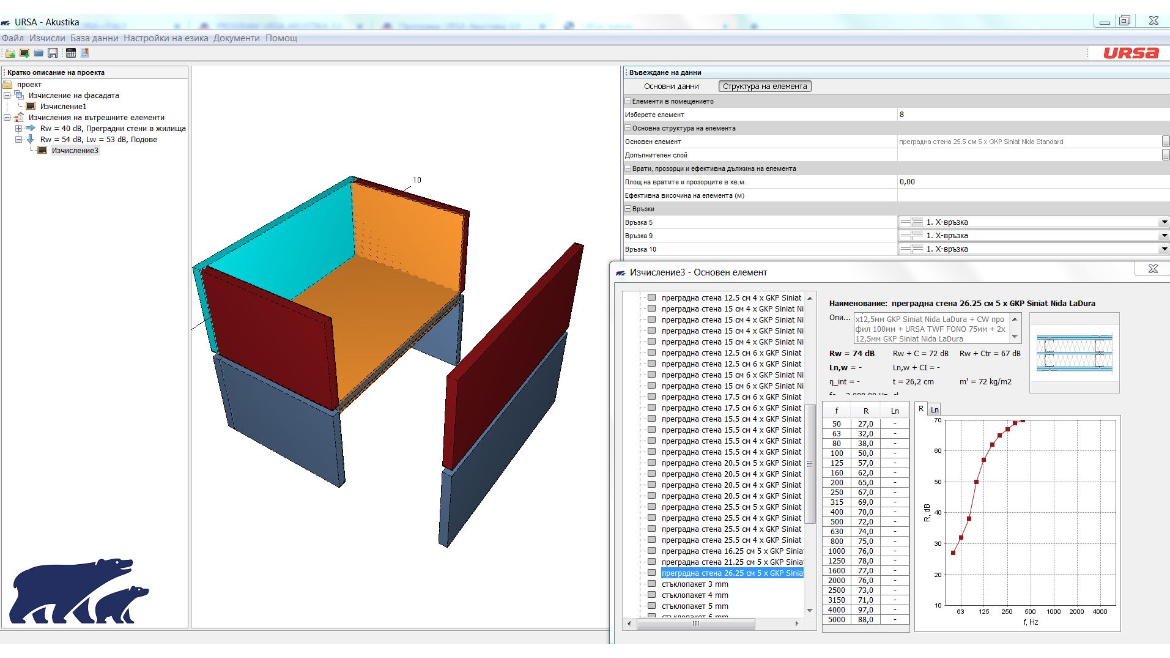Viewport: 1170px width, 658px height.
Task: Open the Изчисли menu
Action: pos(47,38)
